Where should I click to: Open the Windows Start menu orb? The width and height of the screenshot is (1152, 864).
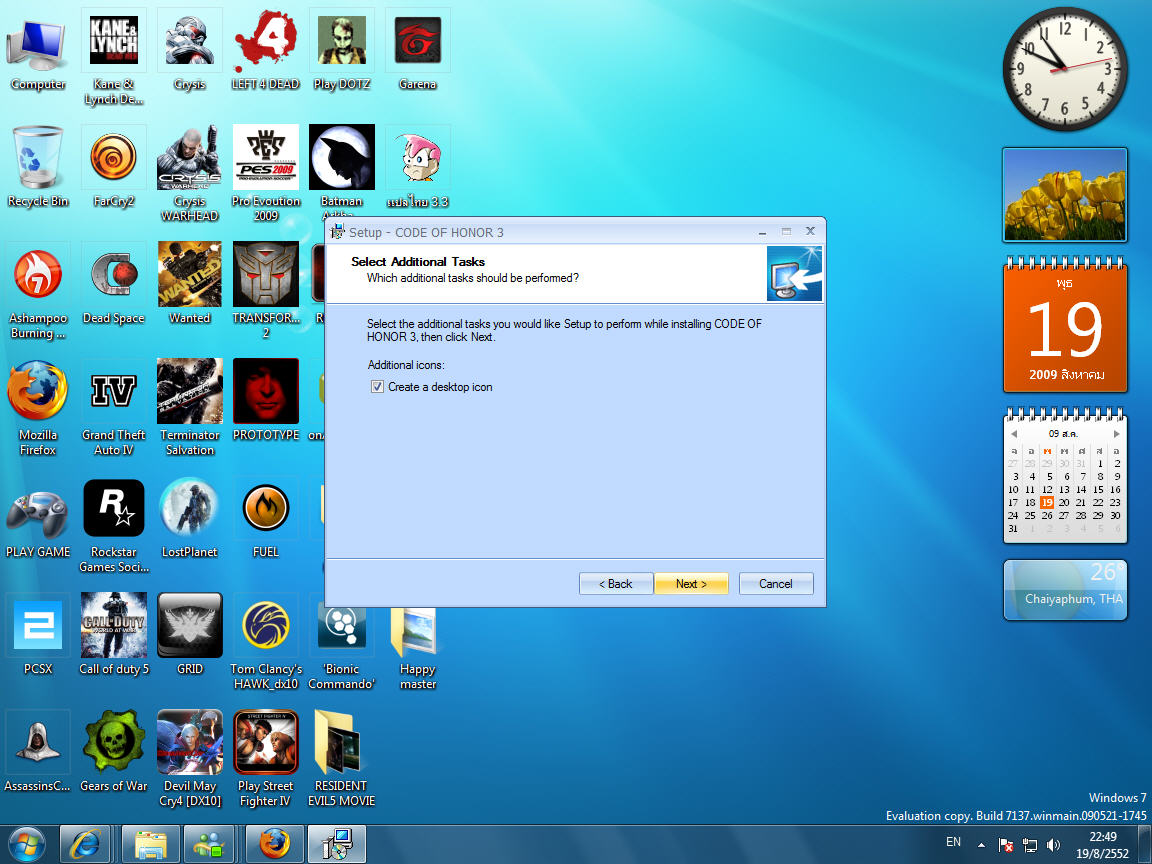(x=26, y=844)
